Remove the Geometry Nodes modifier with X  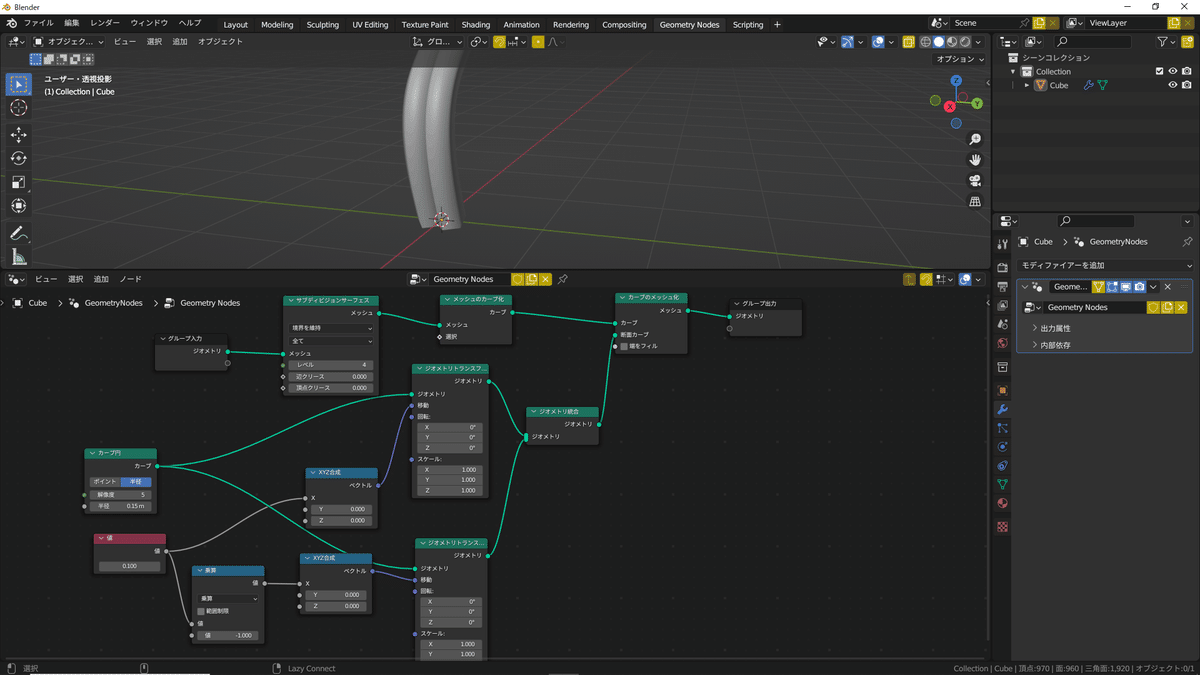pyautogui.click(x=1167, y=287)
